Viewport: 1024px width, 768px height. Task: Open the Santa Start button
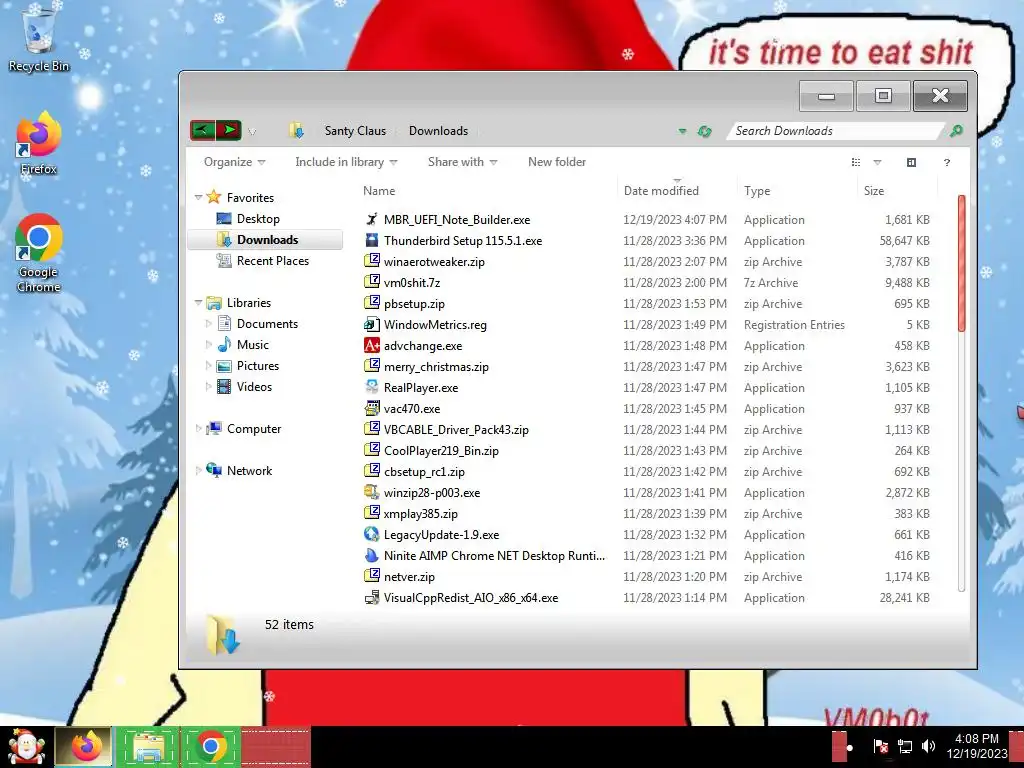[26, 747]
